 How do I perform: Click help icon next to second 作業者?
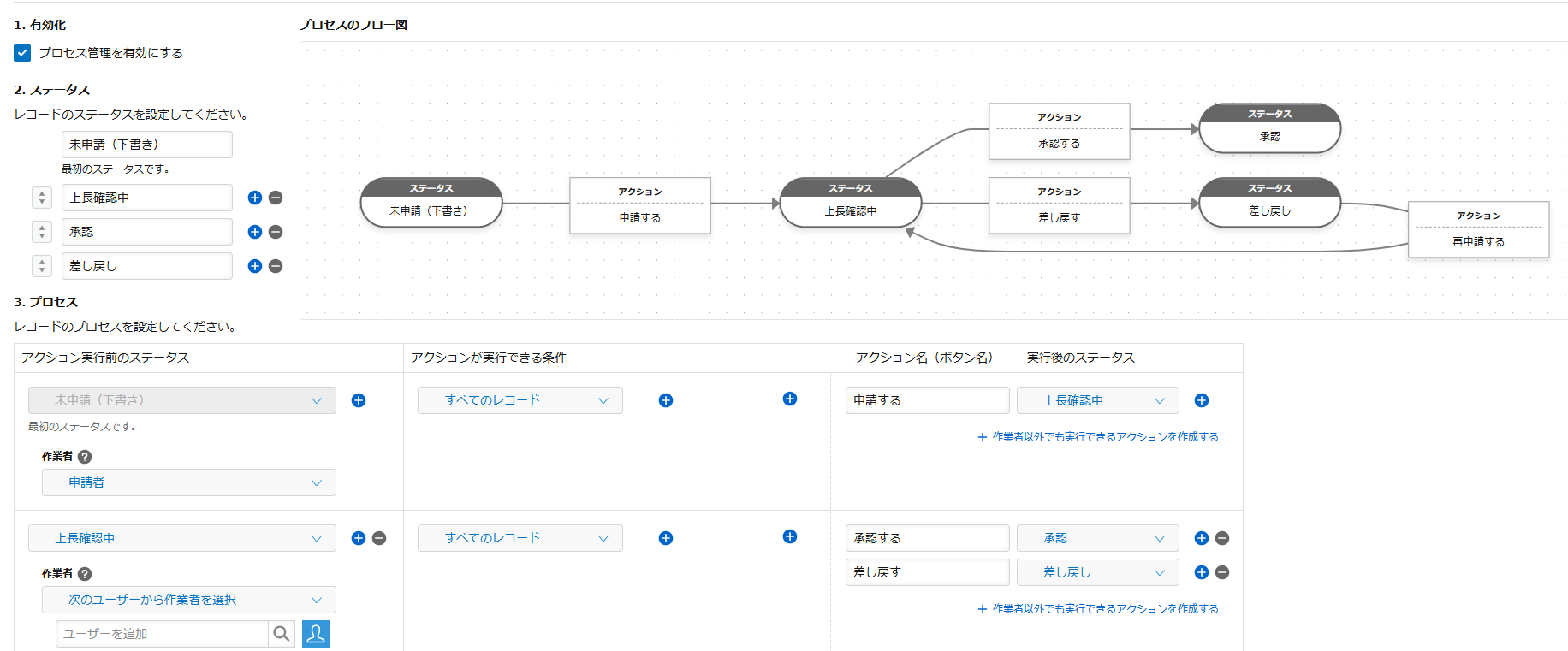[85, 574]
